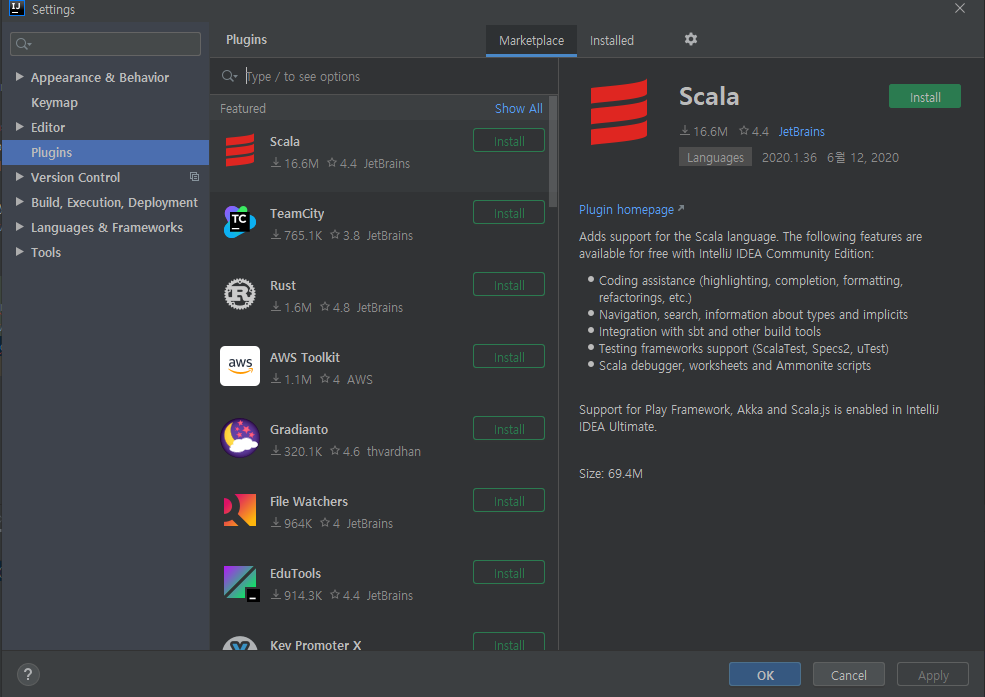Viewport: 985px width, 697px height.
Task: Select the Rust plugin name
Action: [x=283, y=285]
